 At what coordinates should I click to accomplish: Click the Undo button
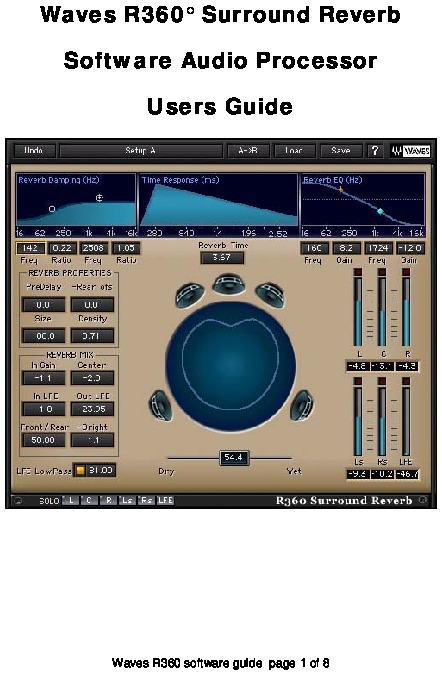pos(34,151)
